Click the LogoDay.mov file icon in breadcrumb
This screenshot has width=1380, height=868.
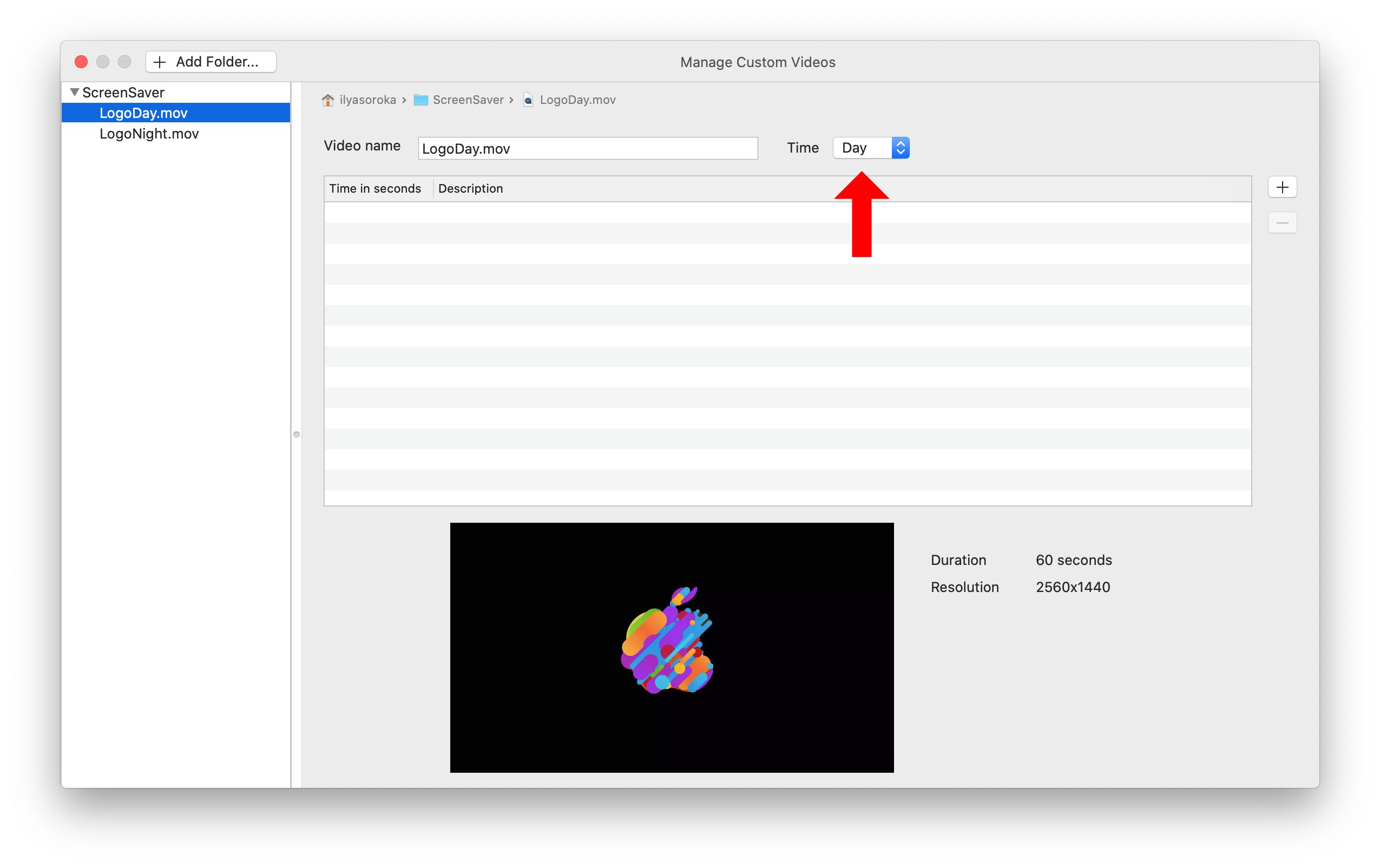[x=528, y=100]
